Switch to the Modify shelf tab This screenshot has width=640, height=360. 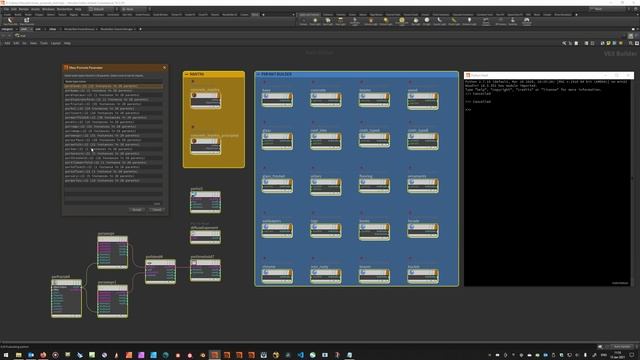[x=18, y=15]
